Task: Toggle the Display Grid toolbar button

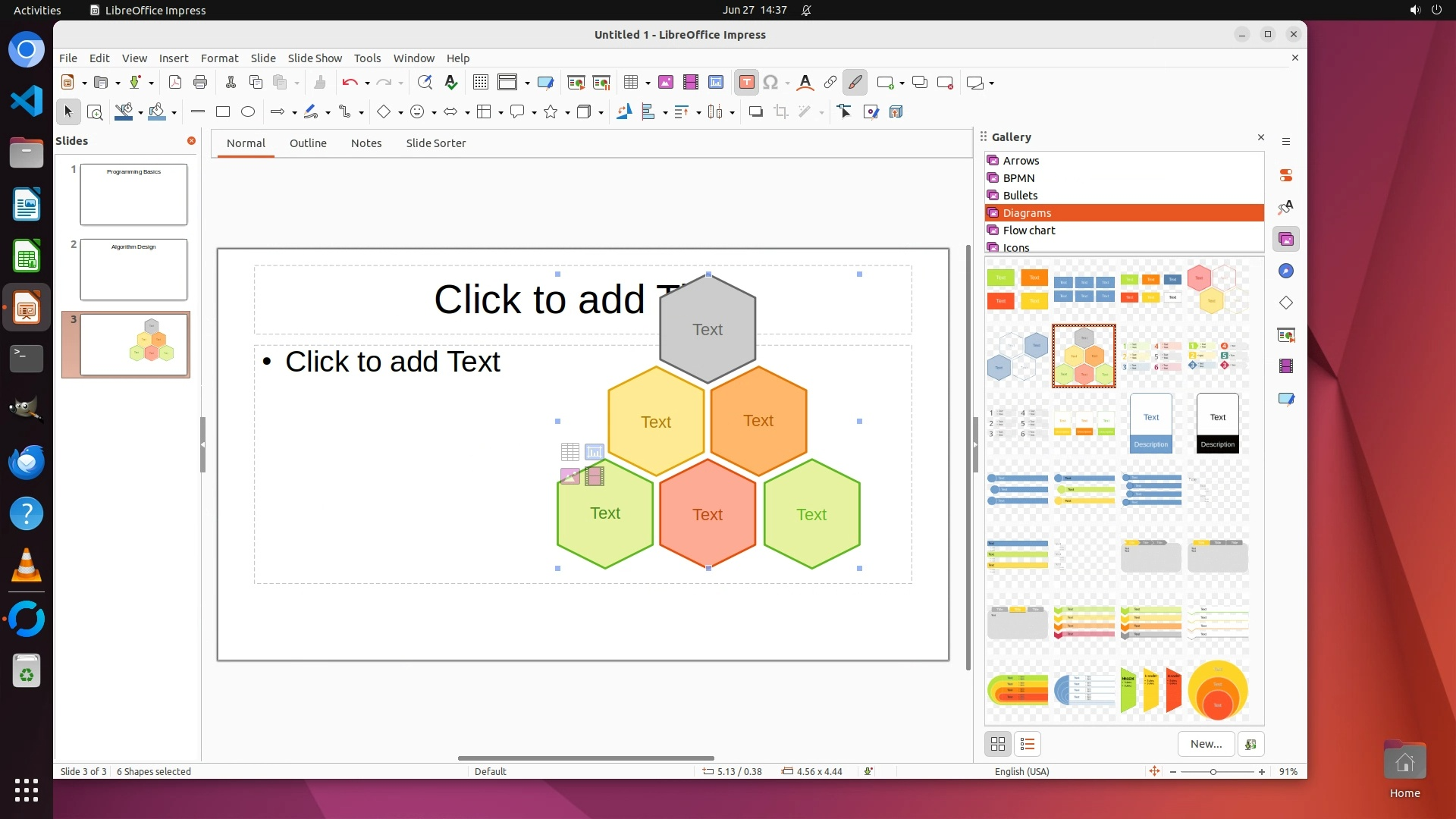Action: pos(481,83)
